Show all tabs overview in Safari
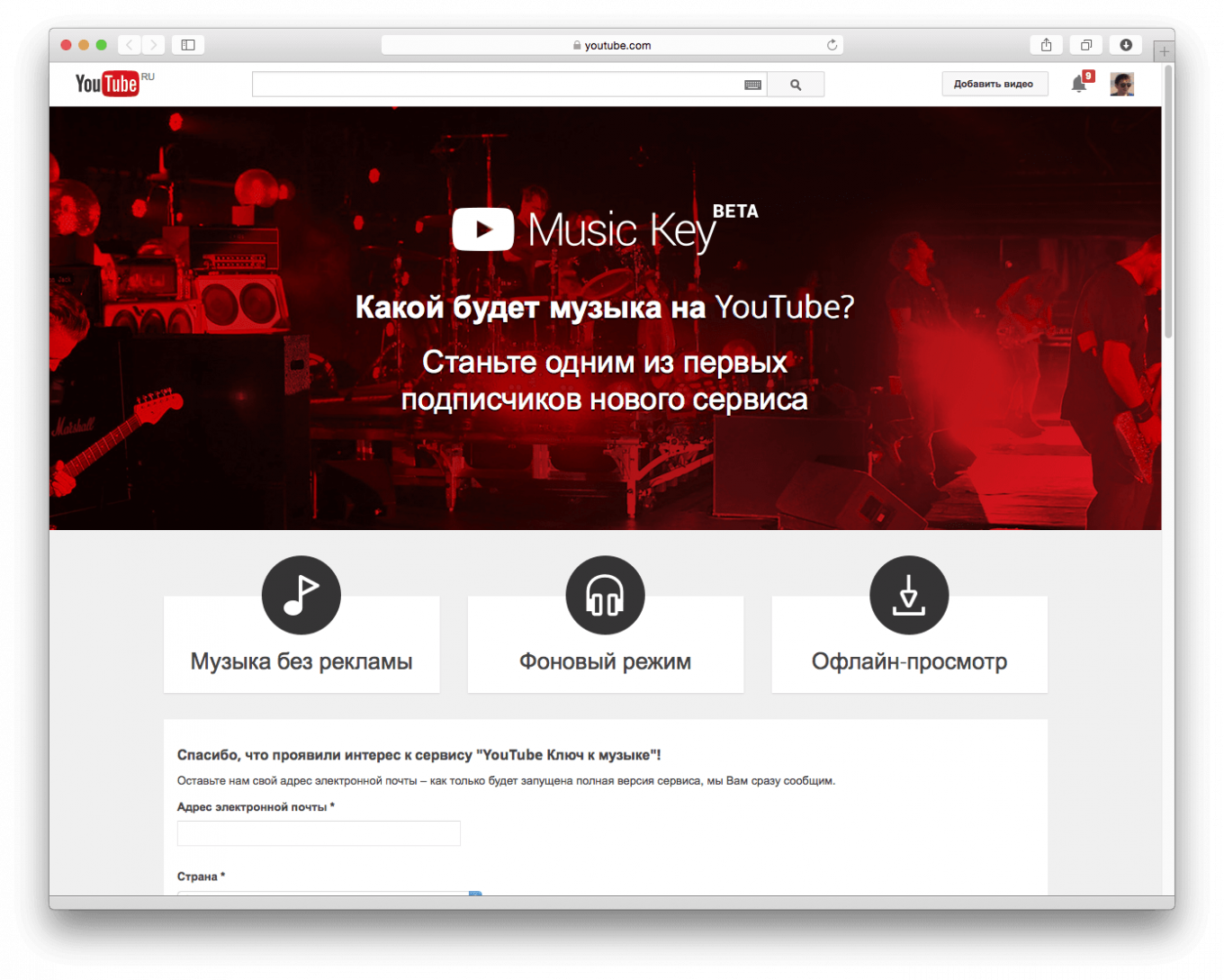The image size is (1224, 980). click(x=1085, y=45)
